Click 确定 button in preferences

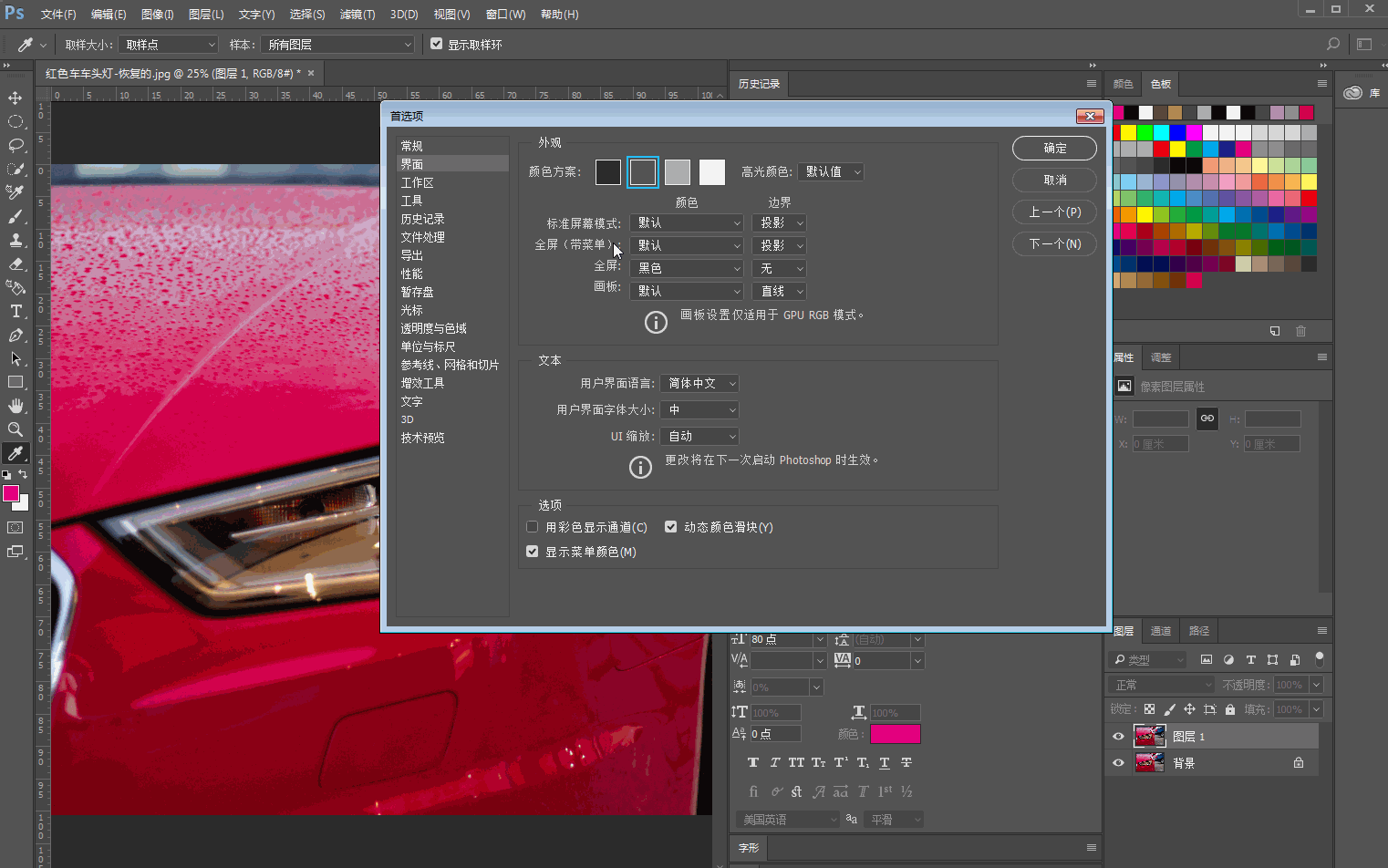pos(1055,148)
